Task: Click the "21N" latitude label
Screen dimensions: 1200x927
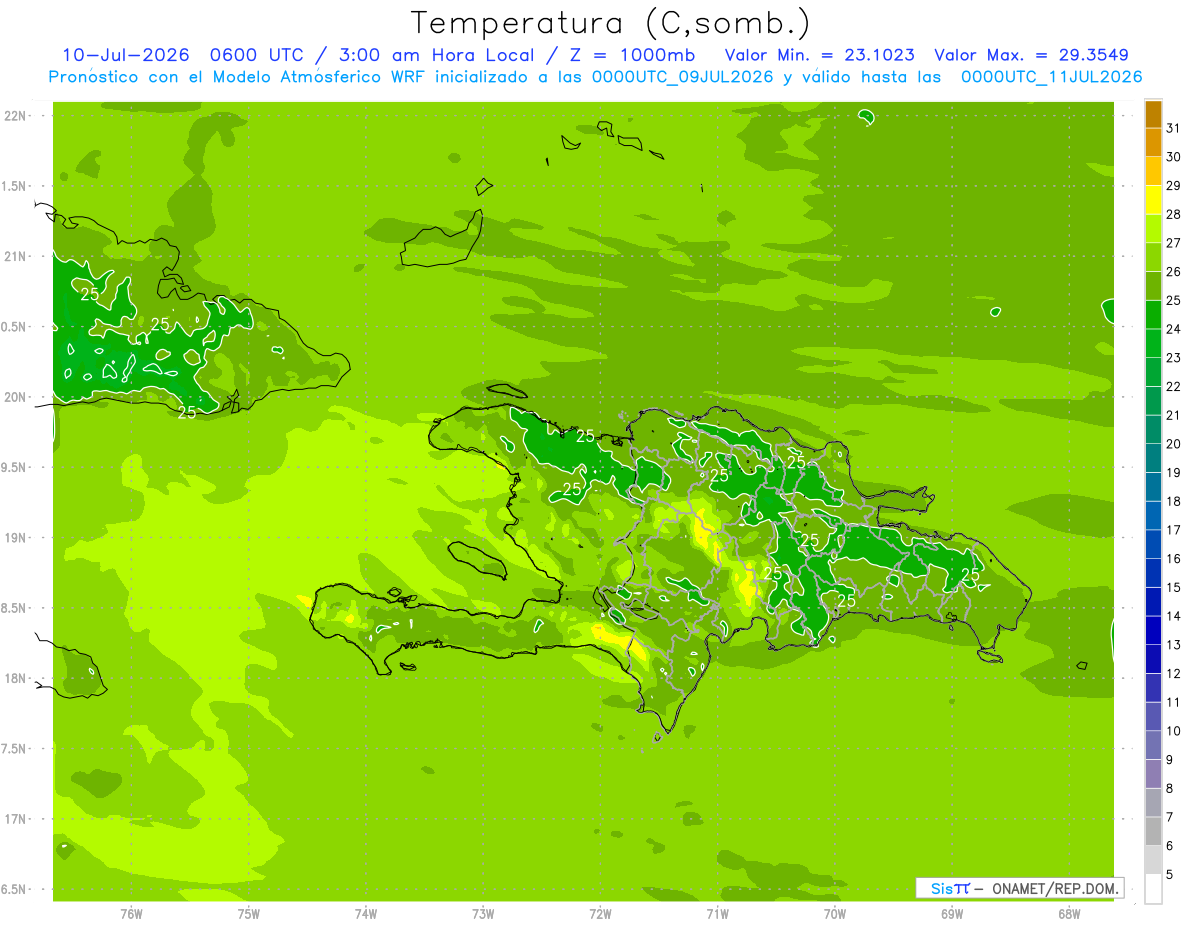Action: 17,256
